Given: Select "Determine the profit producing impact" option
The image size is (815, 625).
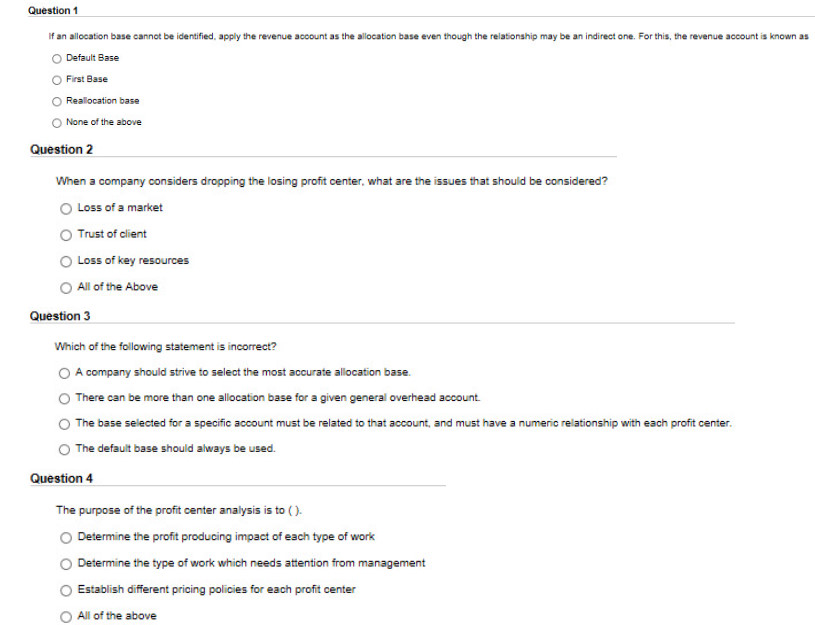Looking at the screenshot, I should coord(64,537).
